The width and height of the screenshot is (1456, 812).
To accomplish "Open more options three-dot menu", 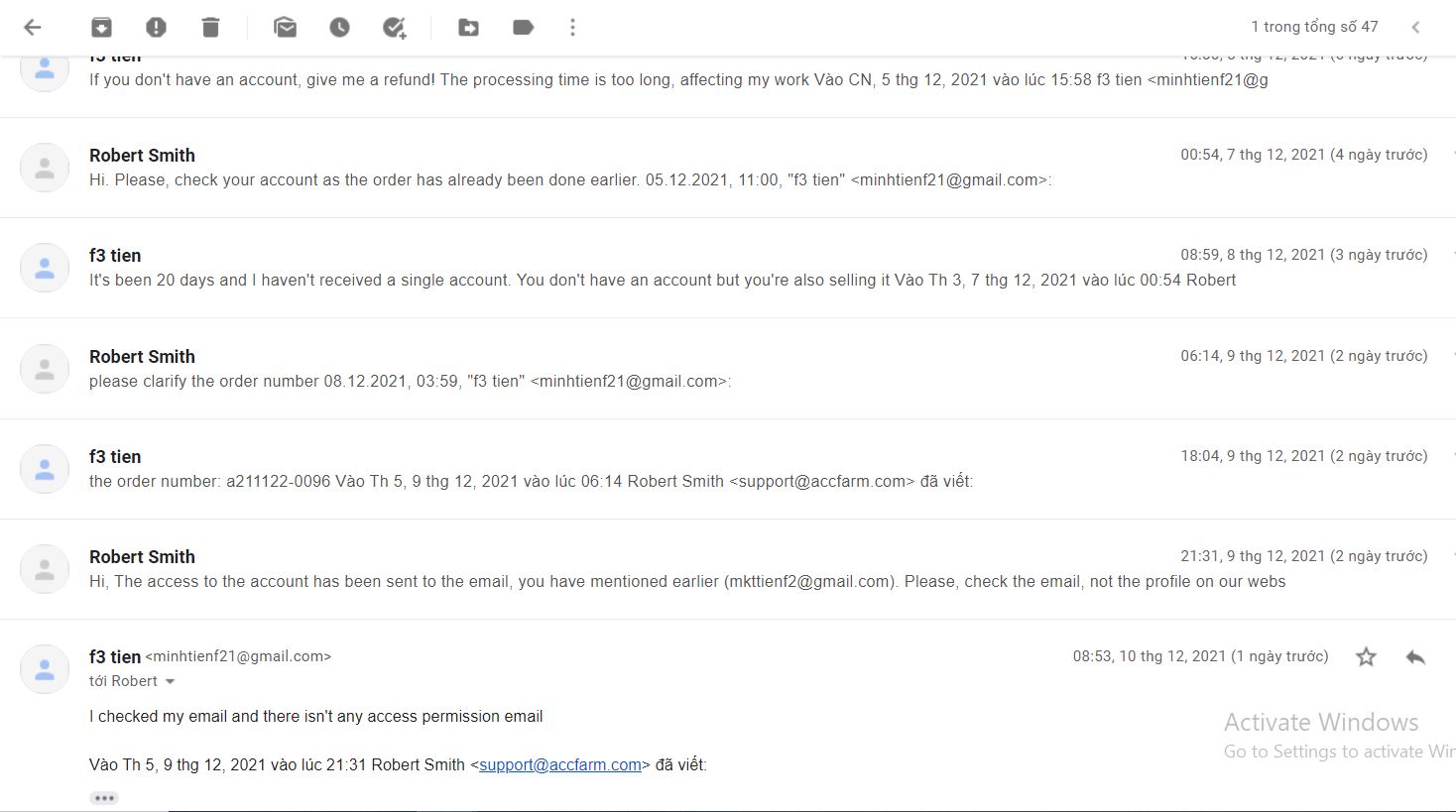I will pyautogui.click(x=572, y=28).
